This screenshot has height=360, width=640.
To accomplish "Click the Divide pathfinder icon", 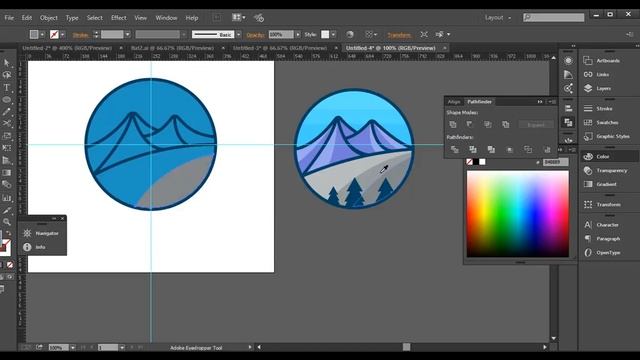I will click(454, 150).
